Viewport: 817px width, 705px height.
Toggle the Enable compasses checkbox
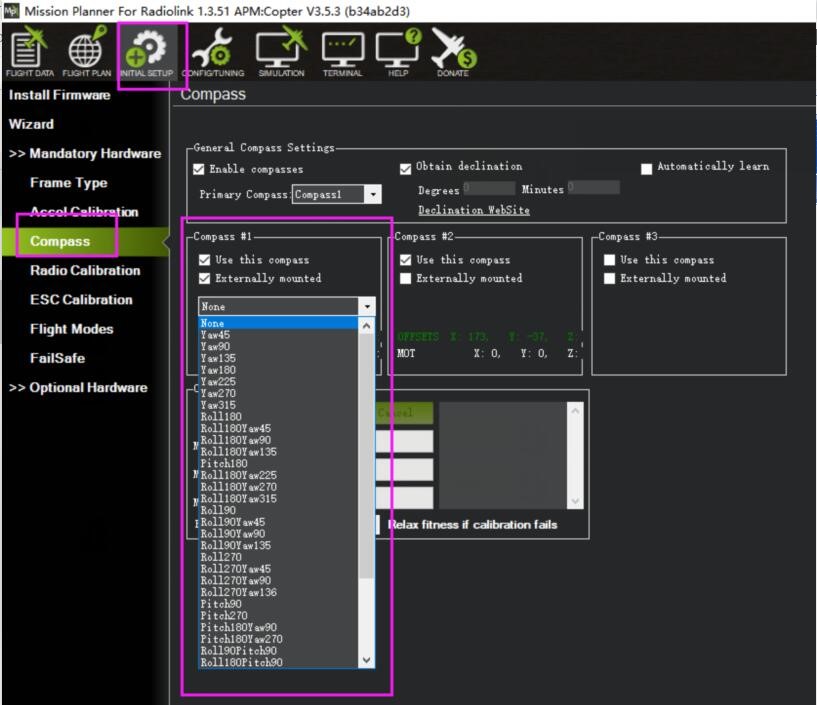pyautogui.click(x=199, y=170)
